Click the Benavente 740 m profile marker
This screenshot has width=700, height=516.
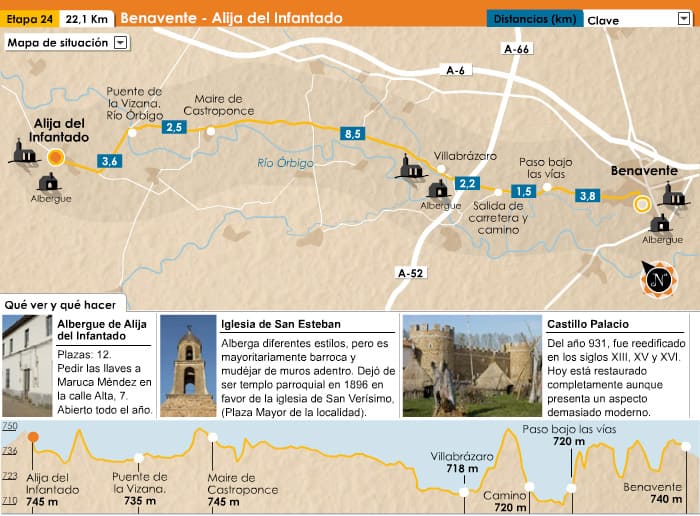(686, 446)
